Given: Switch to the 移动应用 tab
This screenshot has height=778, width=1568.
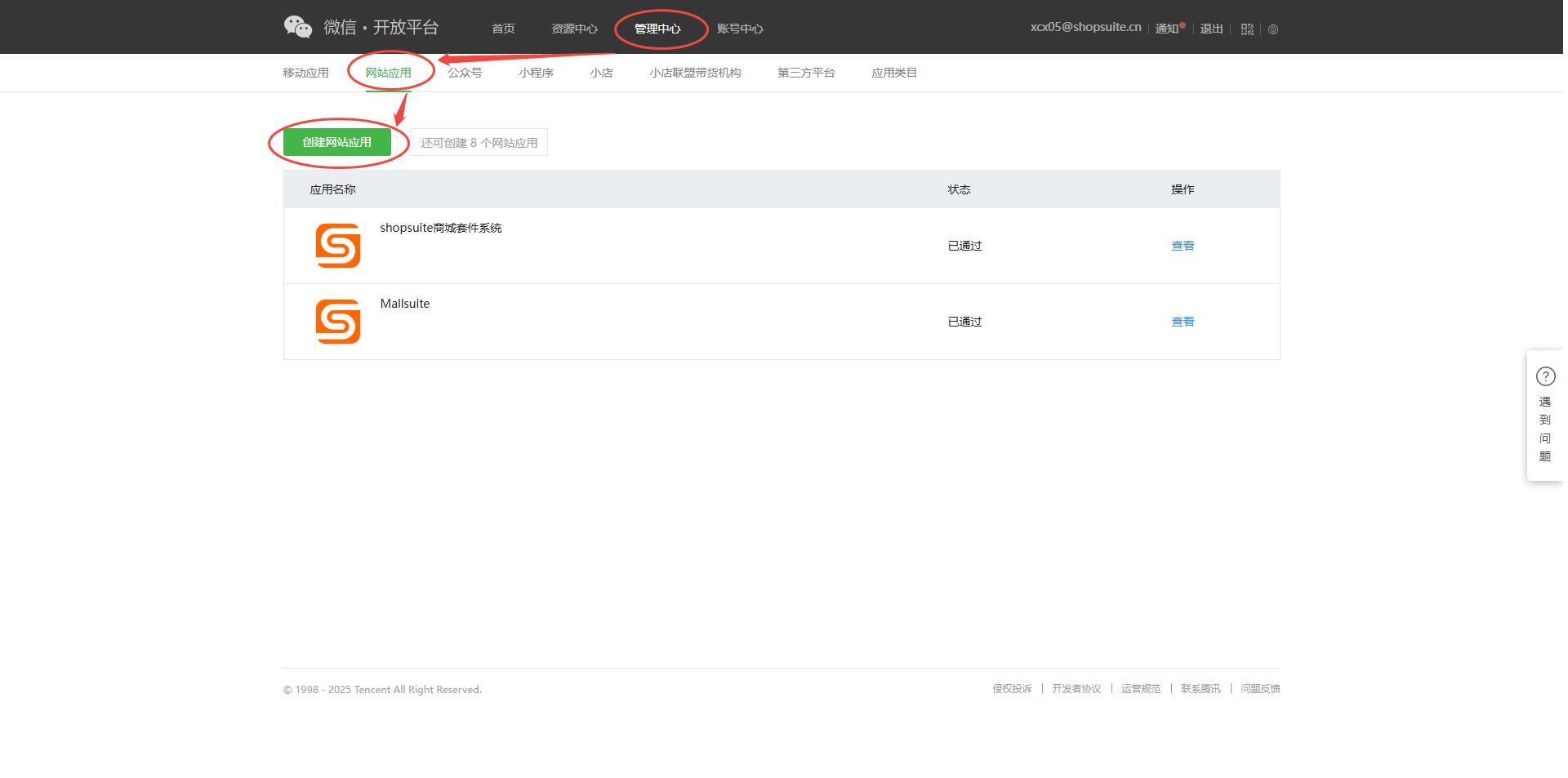Looking at the screenshot, I should (305, 73).
